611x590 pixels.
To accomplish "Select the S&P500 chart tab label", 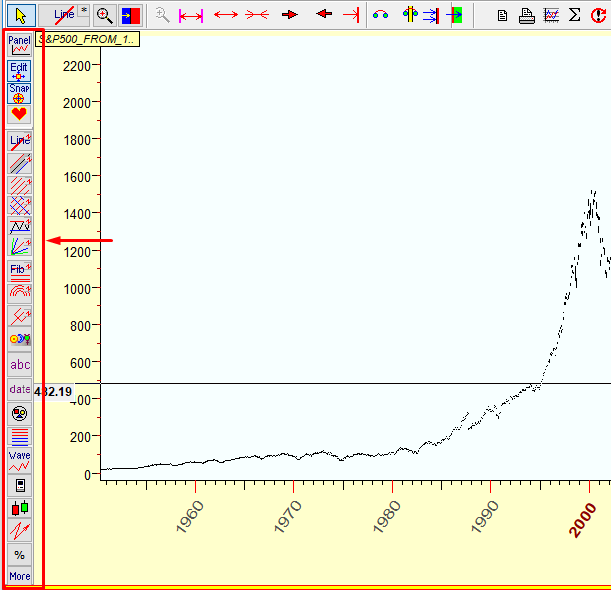I will 88,38.
